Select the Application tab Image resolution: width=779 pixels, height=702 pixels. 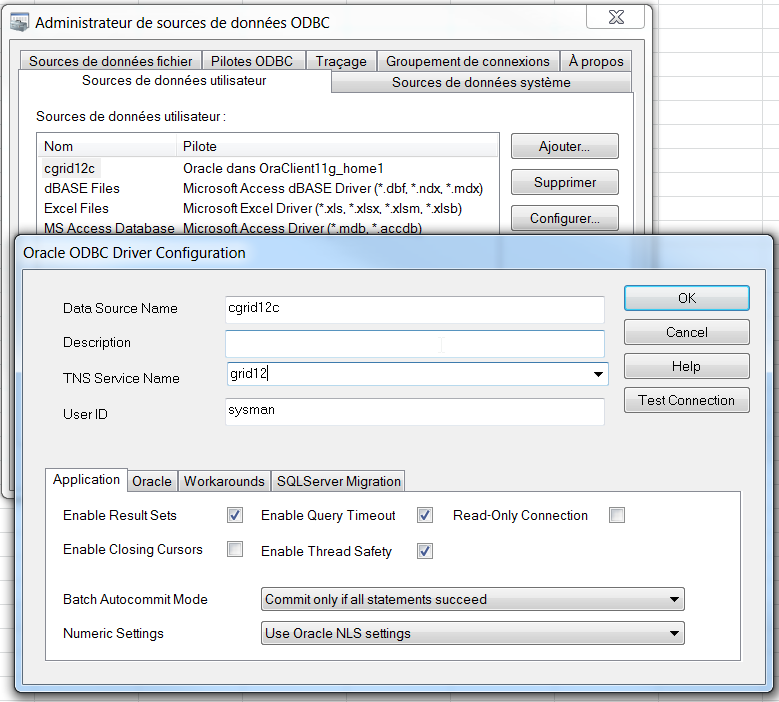point(86,479)
